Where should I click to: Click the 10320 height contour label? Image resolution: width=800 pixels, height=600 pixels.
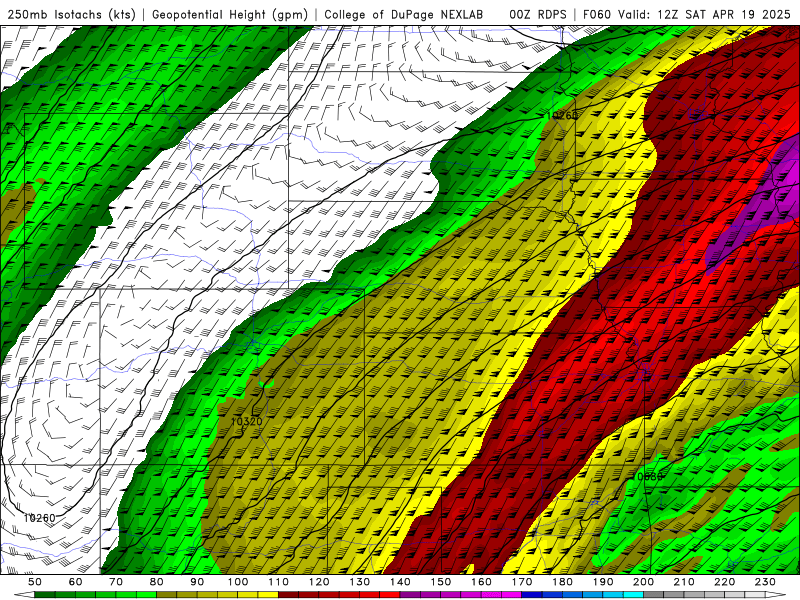coord(246,421)
